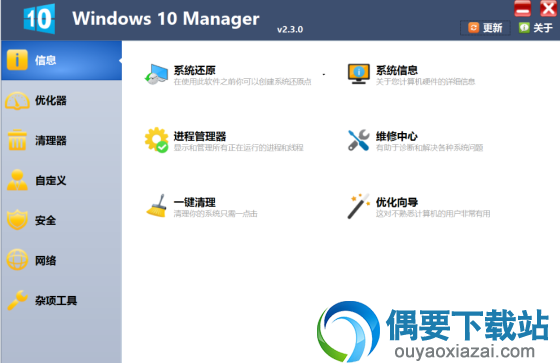The height and width of the screenshot is (363, 560).
Task: Click the green info icon on 关于
Action: 524,27
